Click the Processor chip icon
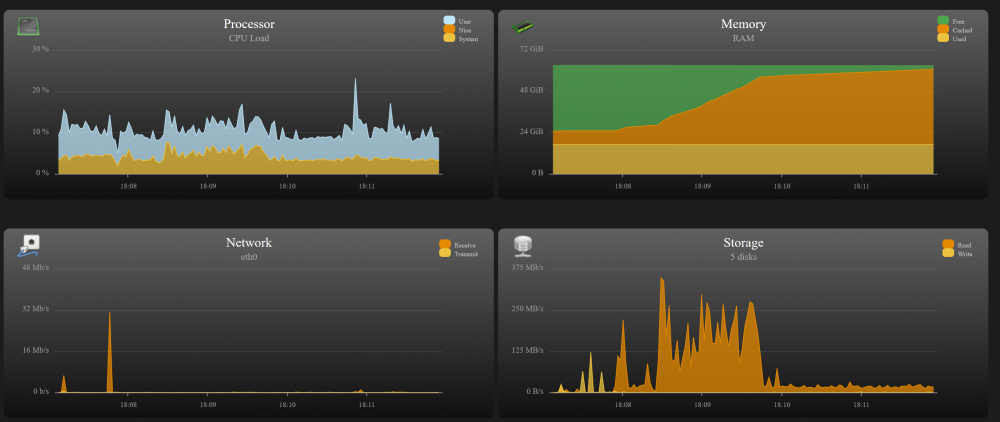 [28, 26]
